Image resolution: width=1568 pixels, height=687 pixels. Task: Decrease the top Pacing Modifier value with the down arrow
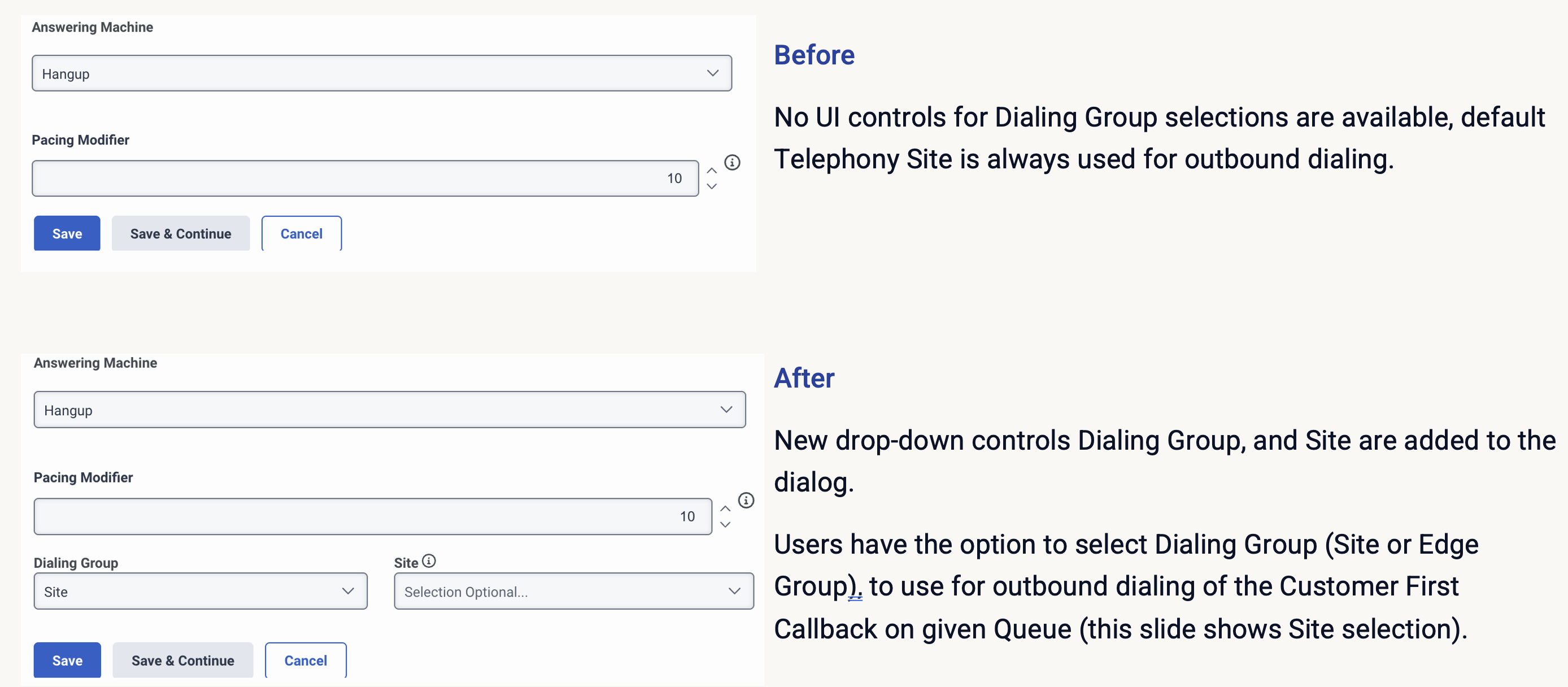tap(712, 186)
